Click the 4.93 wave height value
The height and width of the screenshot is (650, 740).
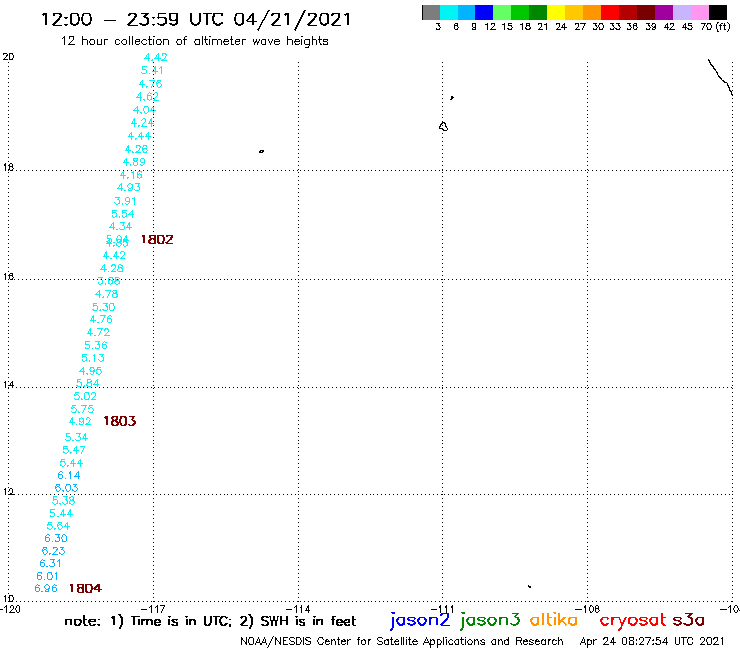point(128,187)
